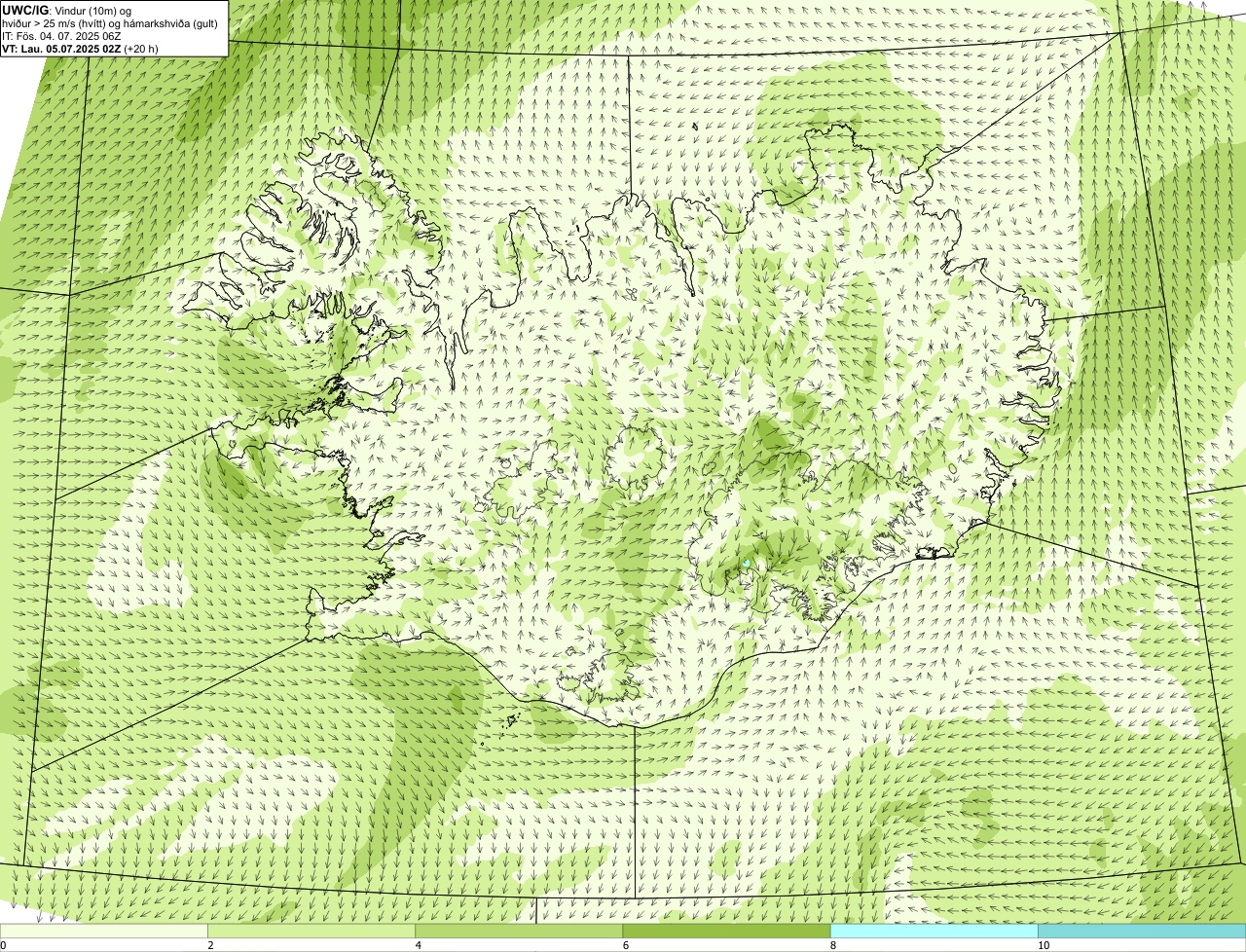Click the 4–6 m/s medium green legend swatch

[x=519, y=932]
